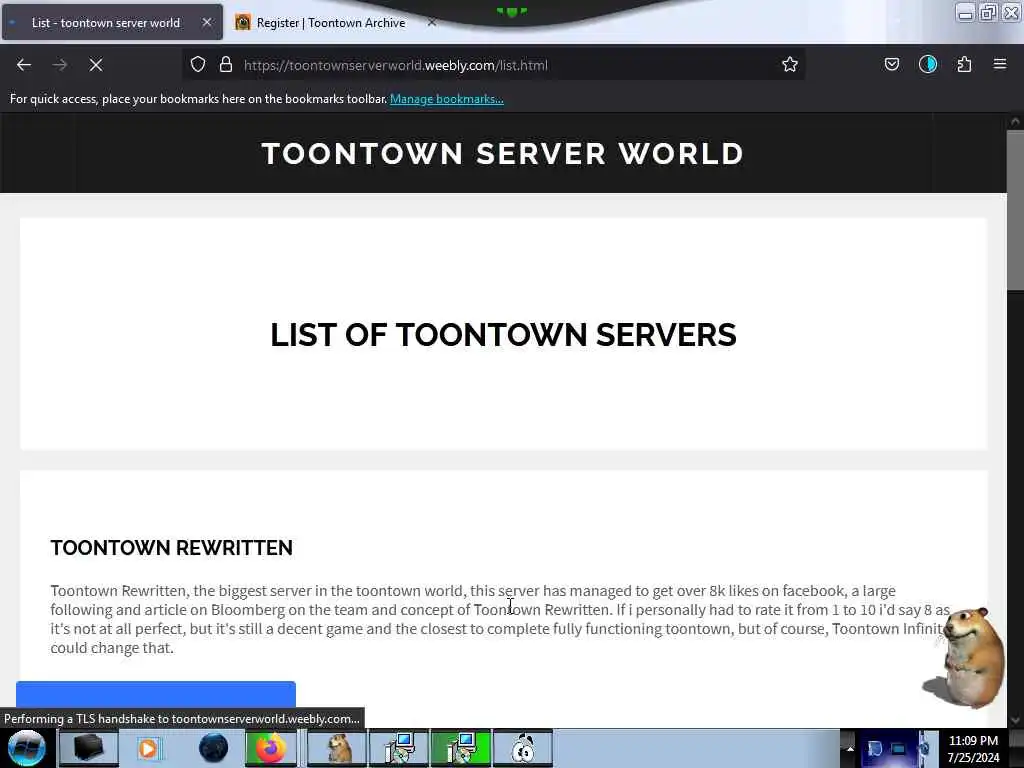Click the Toontown Server World site title
The height and width of the screenshot is (768, 1024).
tap(503, 153)
